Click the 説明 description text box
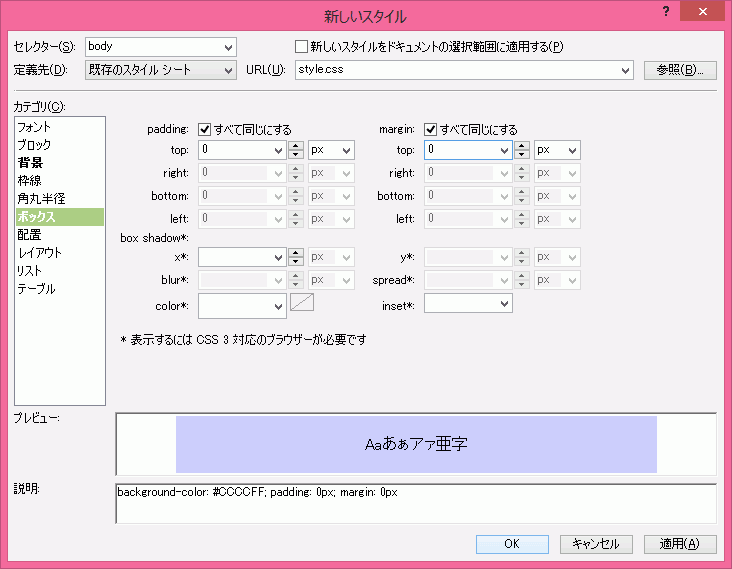 pos(415,504)
